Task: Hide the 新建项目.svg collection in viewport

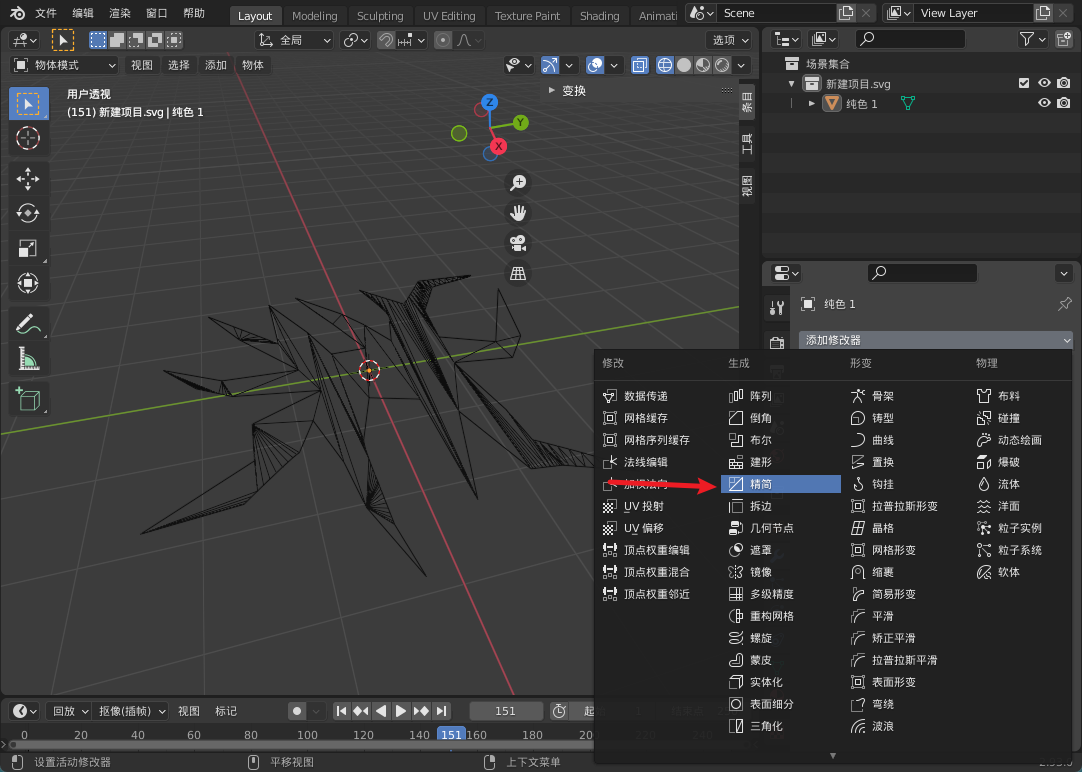Action: click(1044, 83)
